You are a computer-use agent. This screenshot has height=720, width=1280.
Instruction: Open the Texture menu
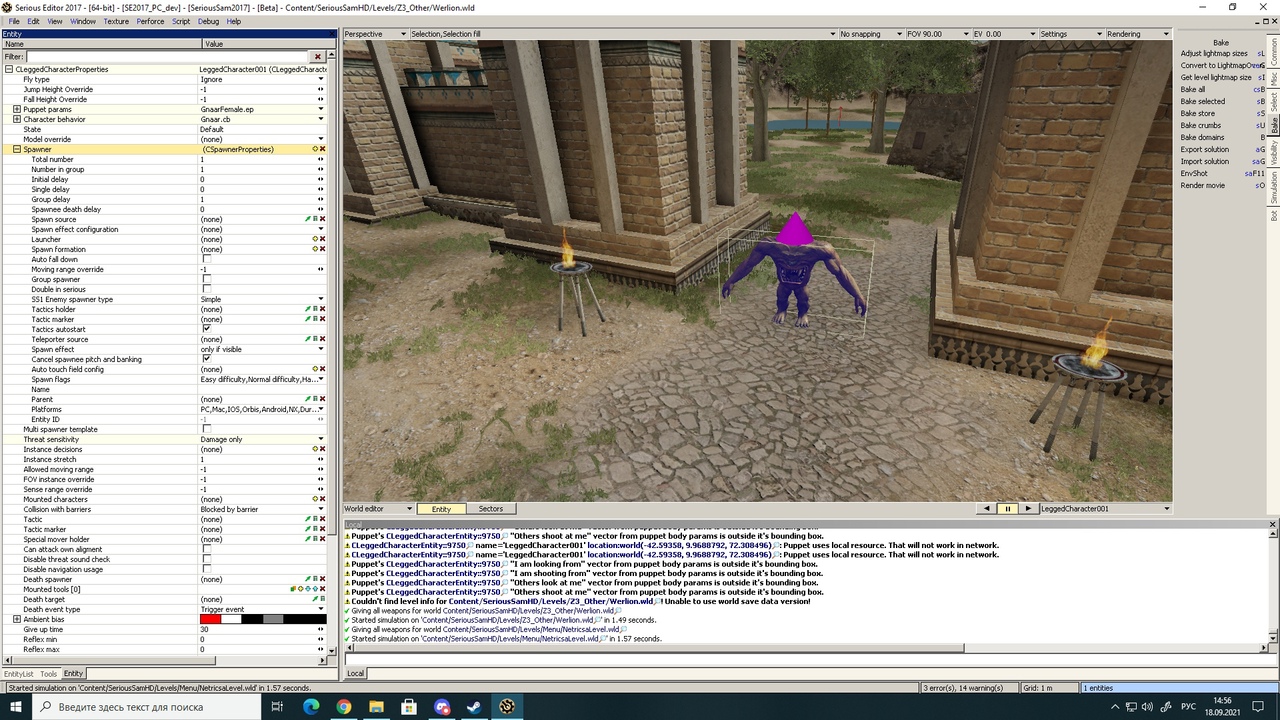click(116, 21)
